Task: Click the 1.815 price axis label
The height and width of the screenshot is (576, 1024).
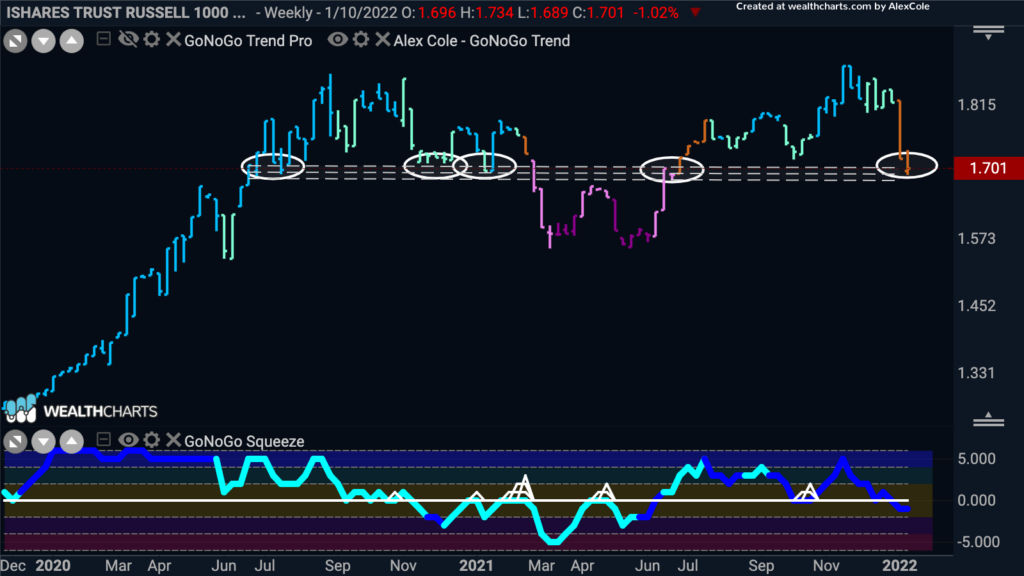Action: click(x=977, y=105)
